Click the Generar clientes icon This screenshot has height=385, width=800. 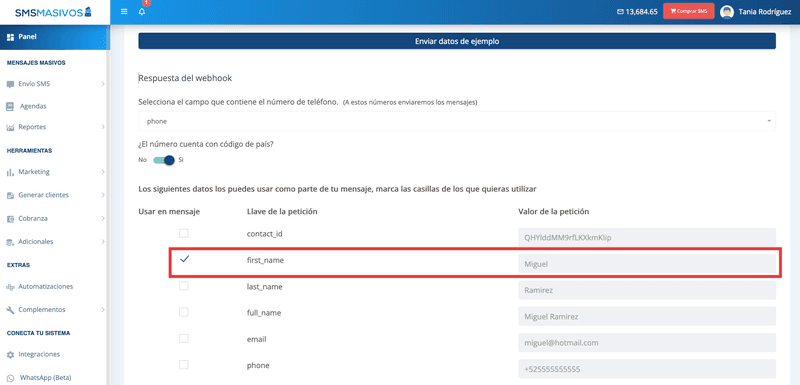[x=10, y=195]
